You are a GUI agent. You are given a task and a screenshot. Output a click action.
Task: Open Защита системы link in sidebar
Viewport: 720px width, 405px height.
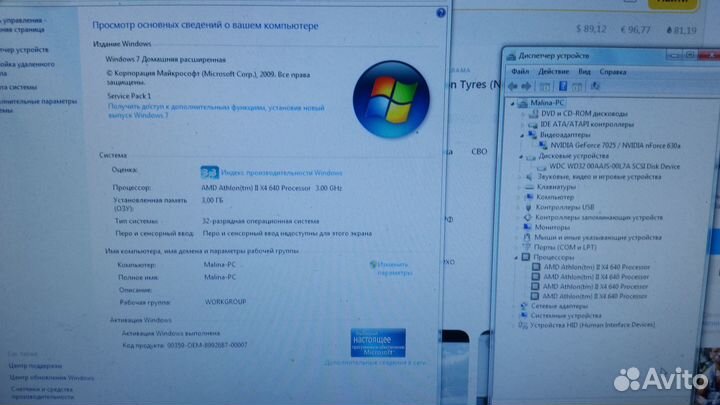pyautogui.click(x=18, y=87)
